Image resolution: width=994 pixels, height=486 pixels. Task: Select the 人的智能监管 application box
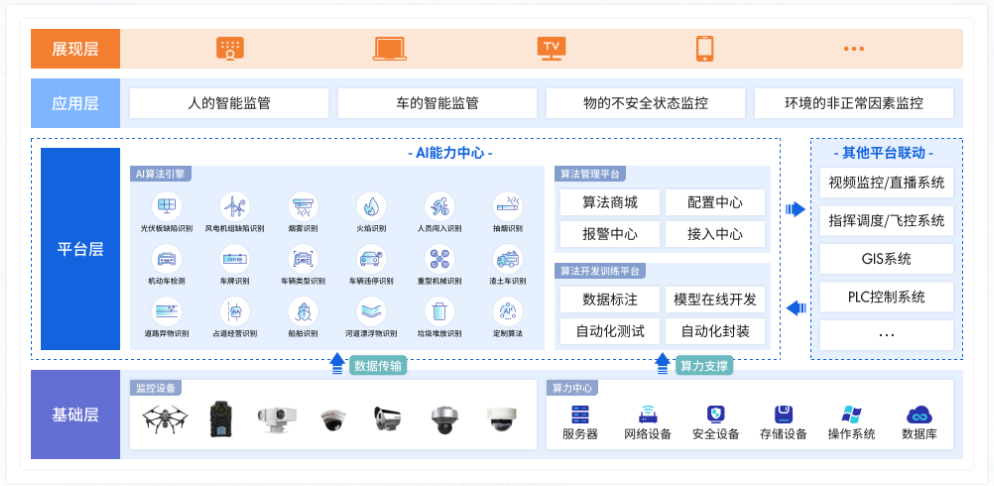(229, 103)
